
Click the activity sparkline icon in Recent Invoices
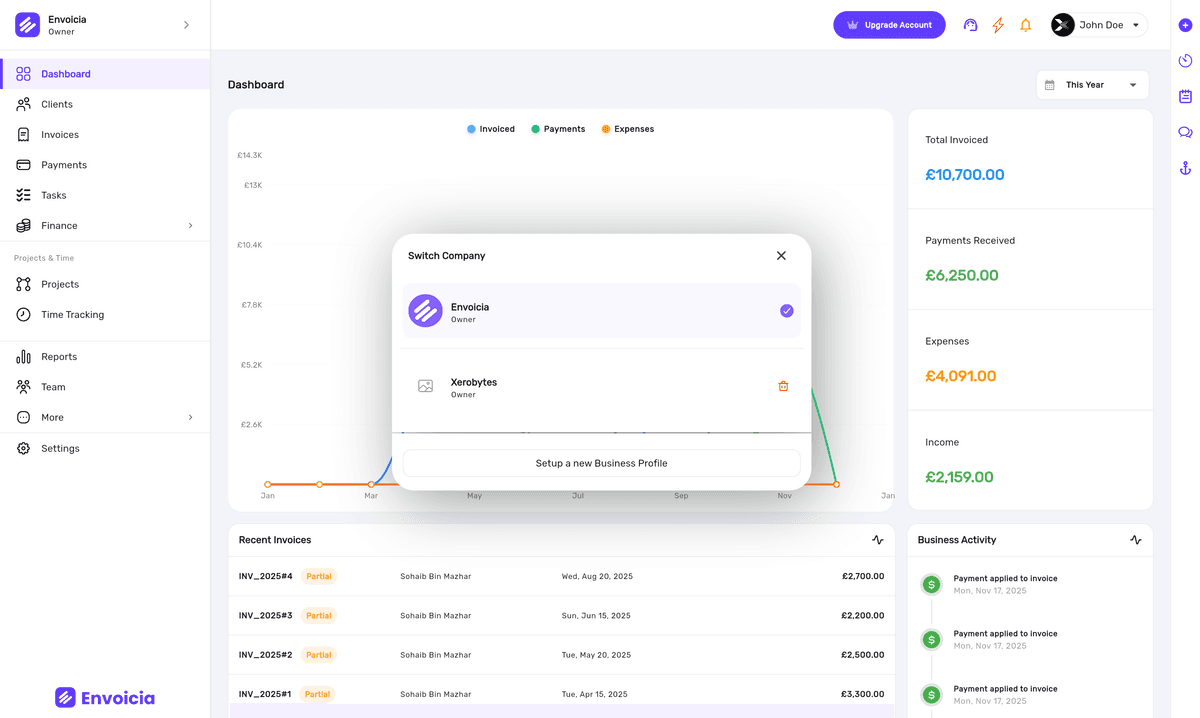[877, 539]
